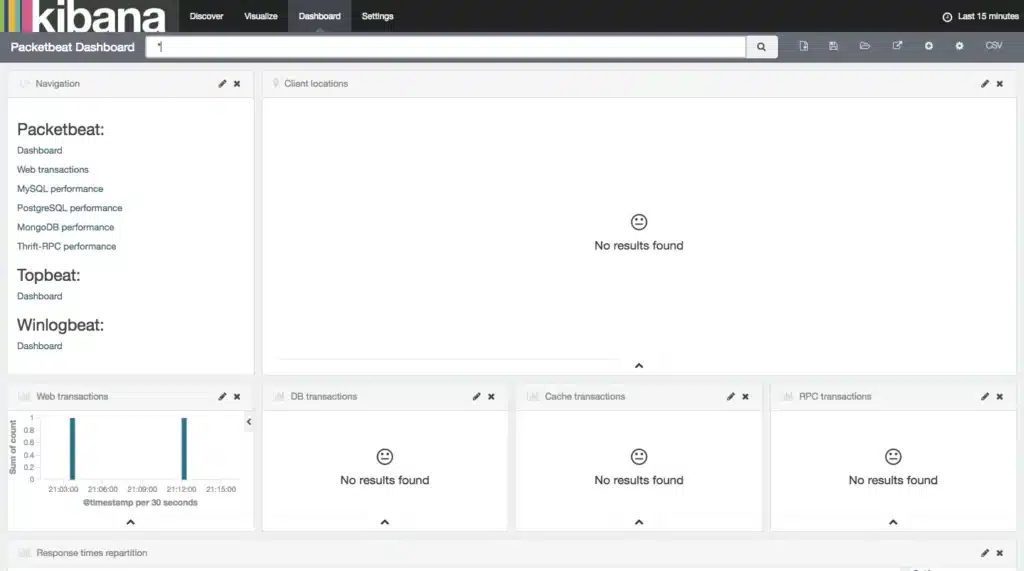Expand the Cache transactions spy panel chevron
This screenshot has width=1024, height=571.
point(639,522)
